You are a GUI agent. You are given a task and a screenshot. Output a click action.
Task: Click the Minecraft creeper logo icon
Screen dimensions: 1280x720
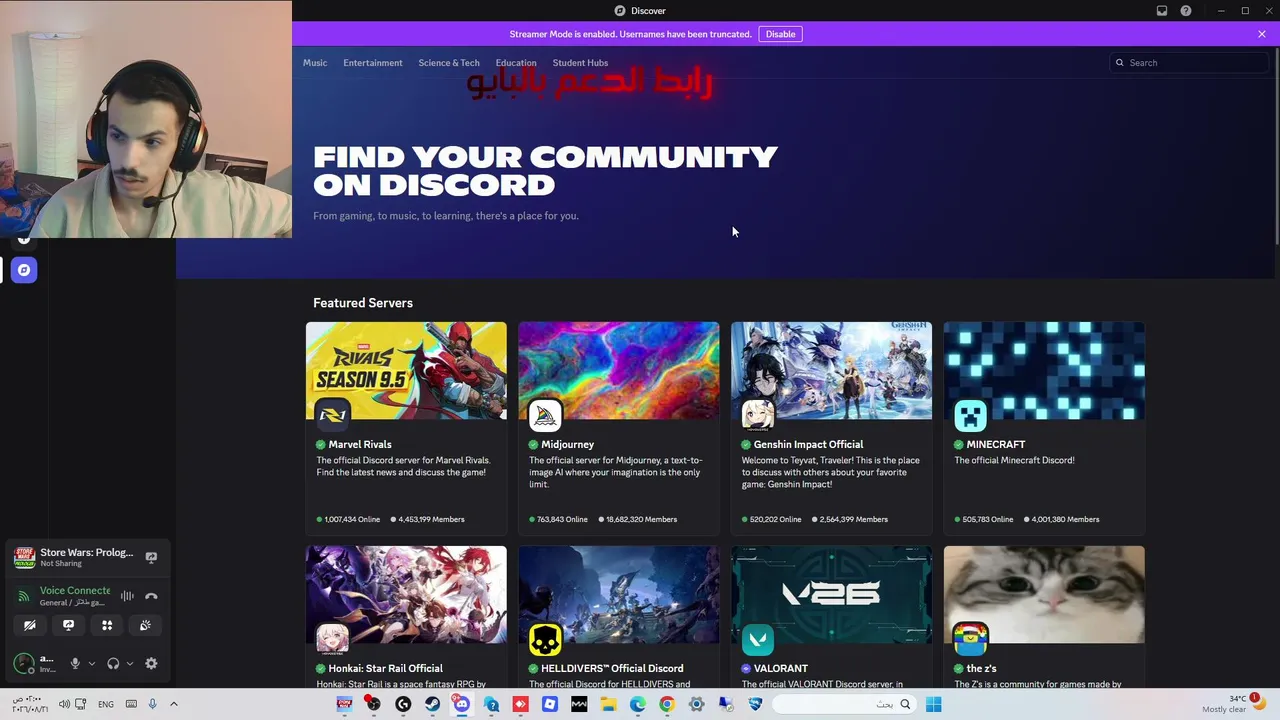[970, 415]
